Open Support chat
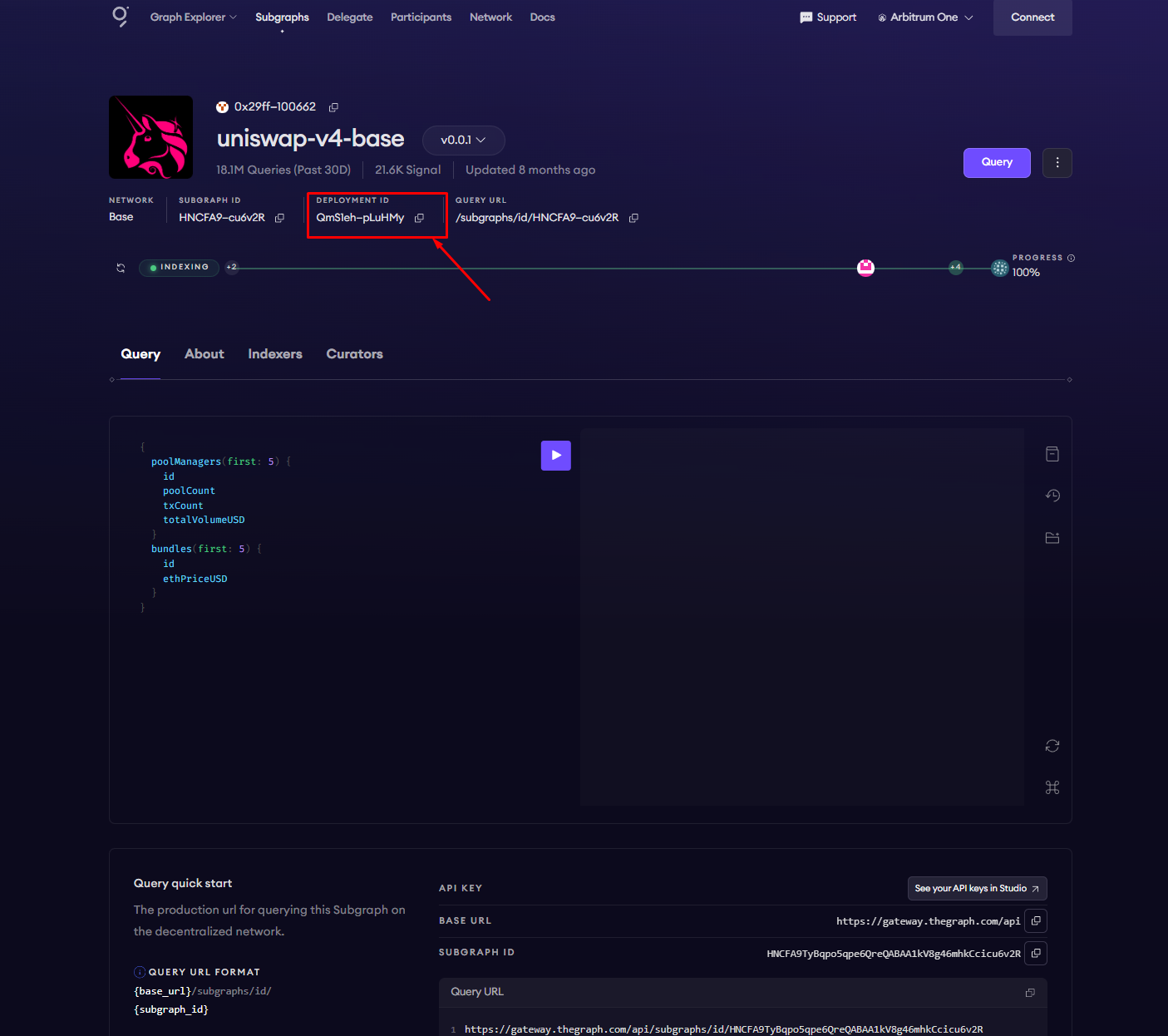This screenshot has width=1168, height=1036. (828, 17)
